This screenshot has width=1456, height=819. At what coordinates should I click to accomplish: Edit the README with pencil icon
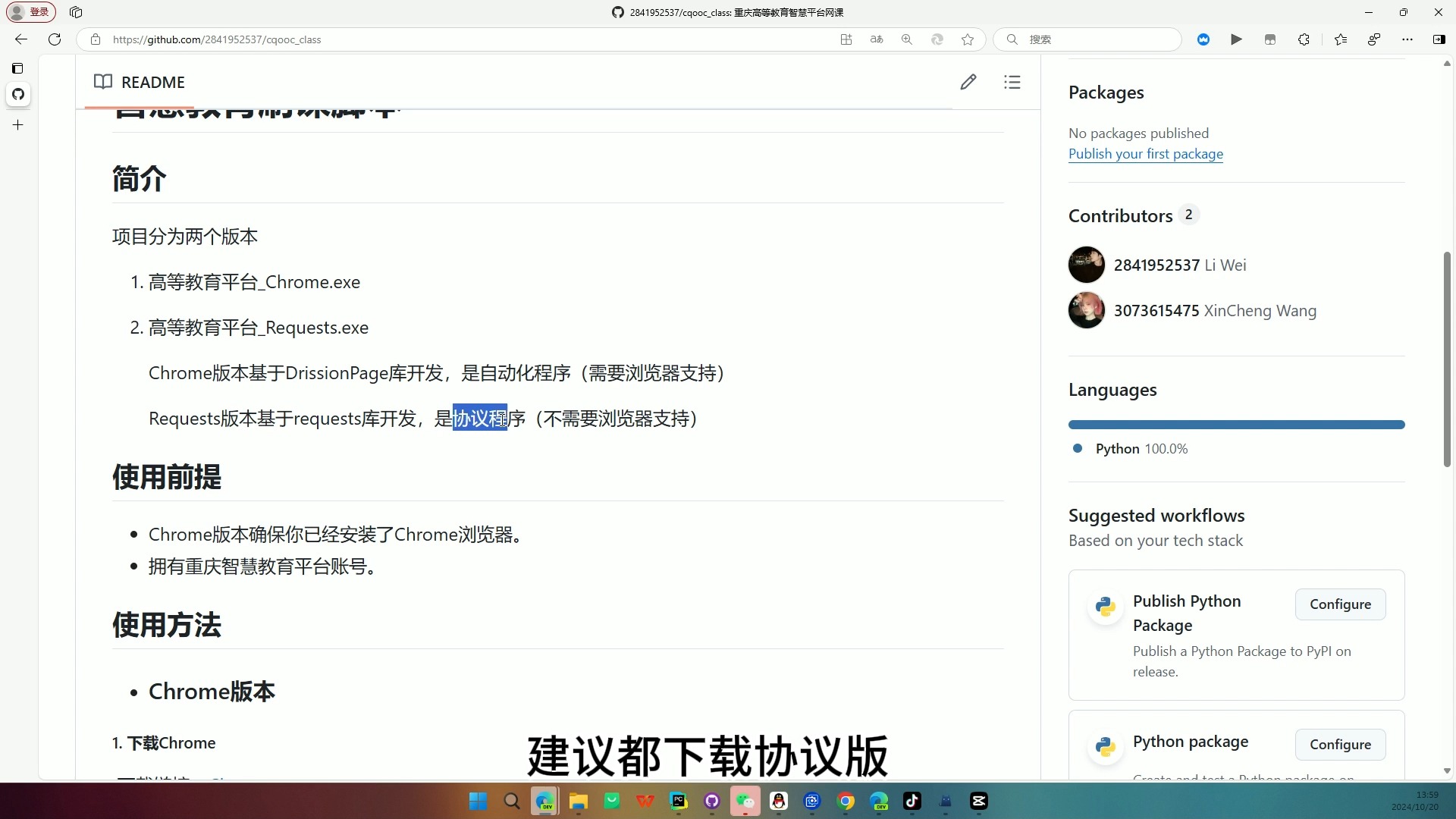(x=968, y=82)
